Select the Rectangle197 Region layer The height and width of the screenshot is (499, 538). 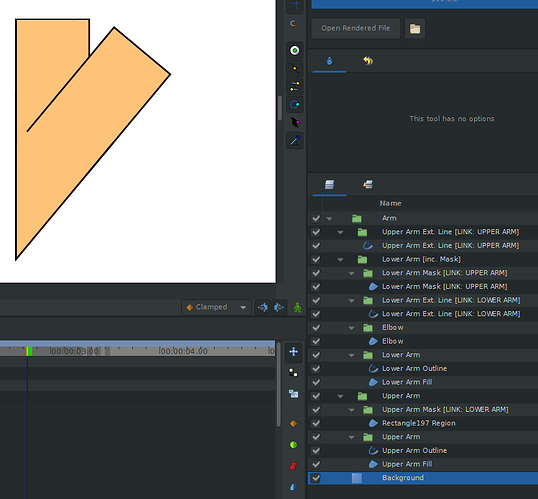419,423
